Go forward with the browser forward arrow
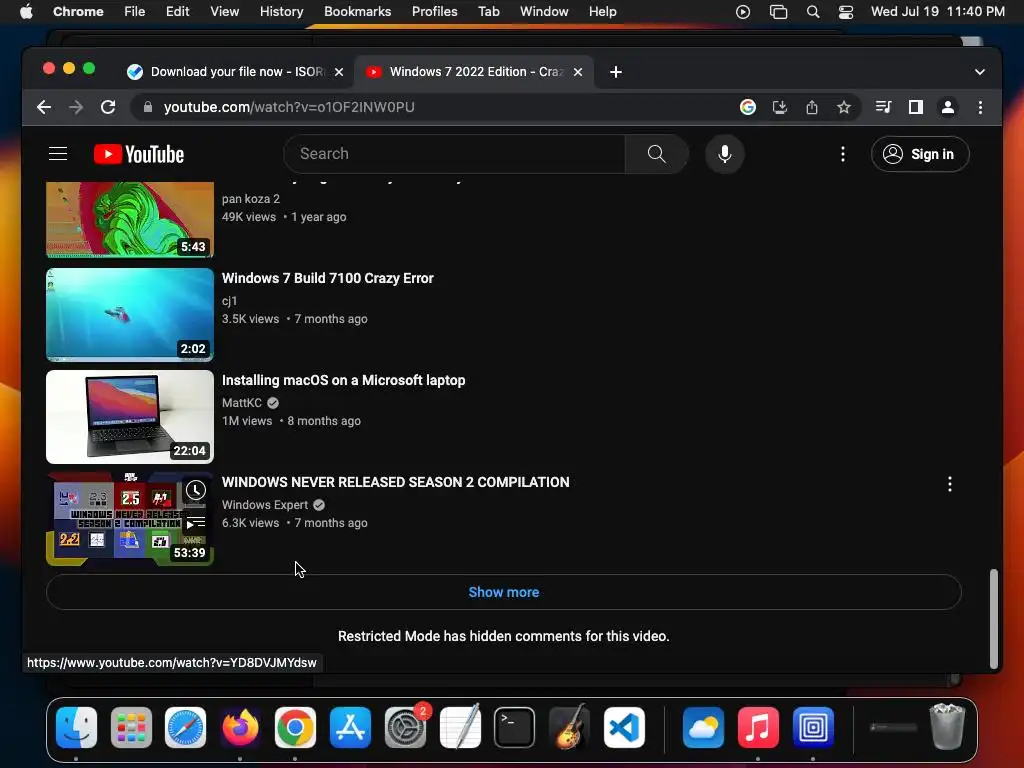The image size is (1024, 768). pos(76,107)
